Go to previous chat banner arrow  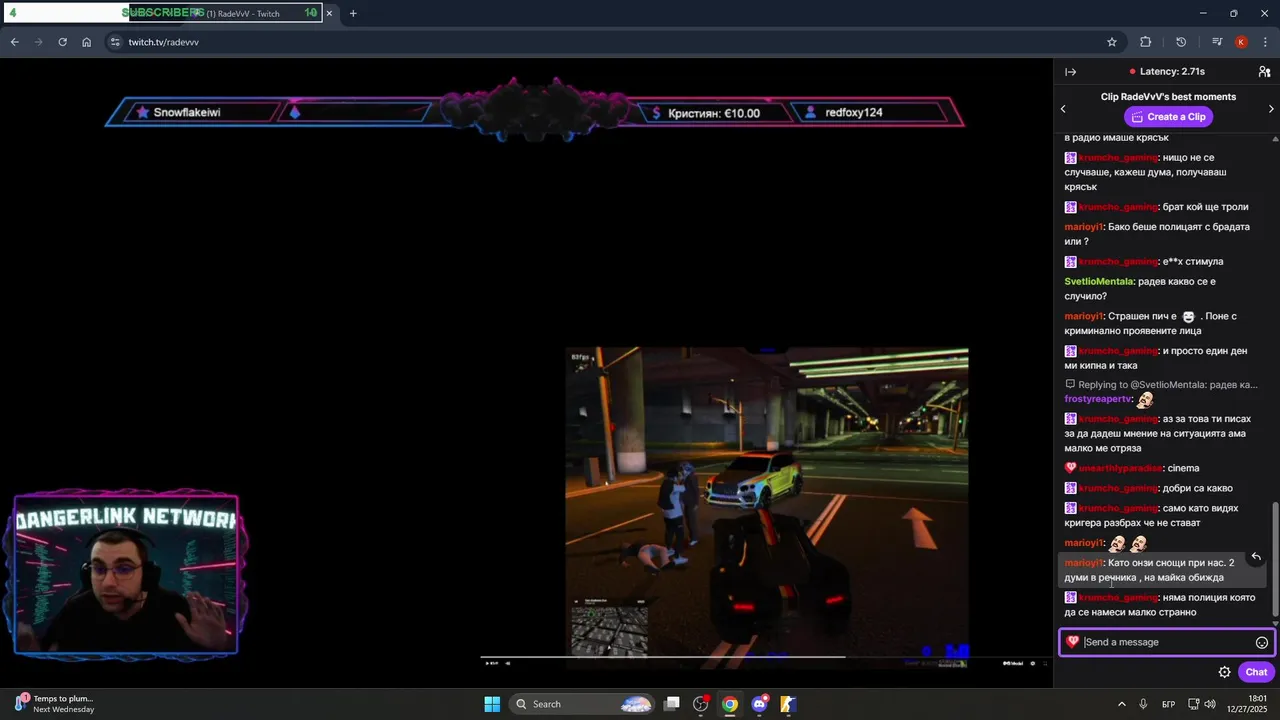1063,108
